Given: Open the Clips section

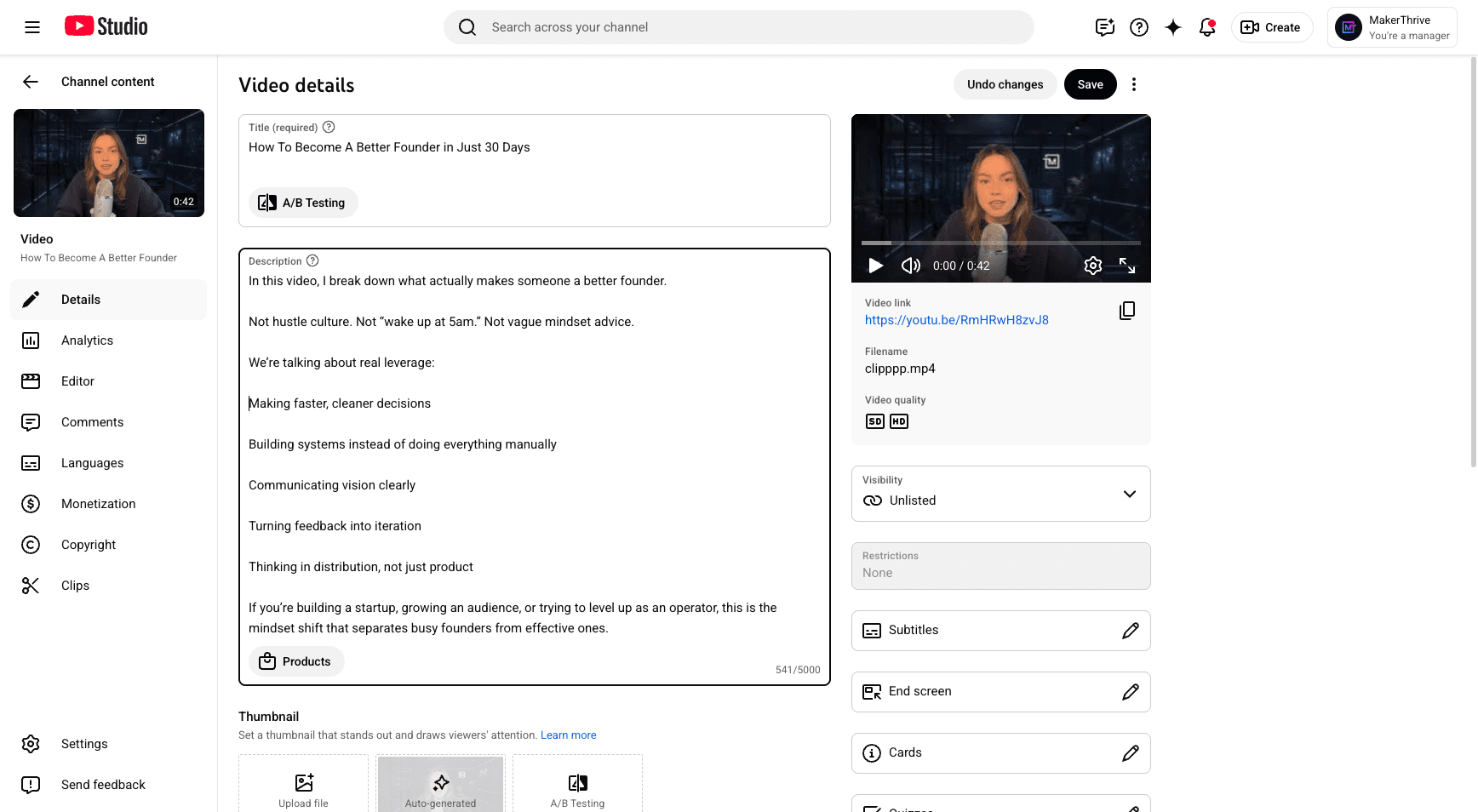Looking at the screenshot, I should click(x=109, y=586).
